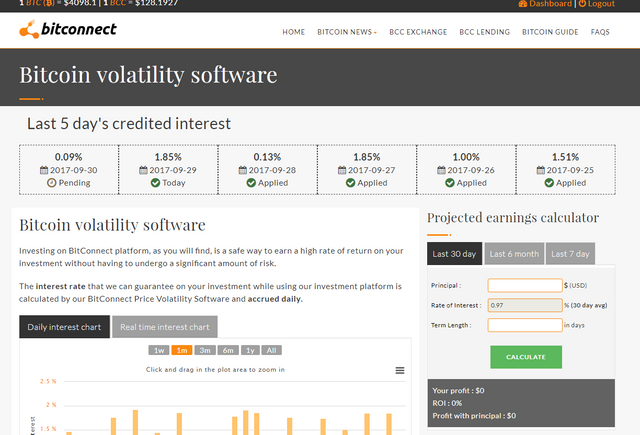Click the 1.00% interest value

pyautogui.click(x=466, y=157)
